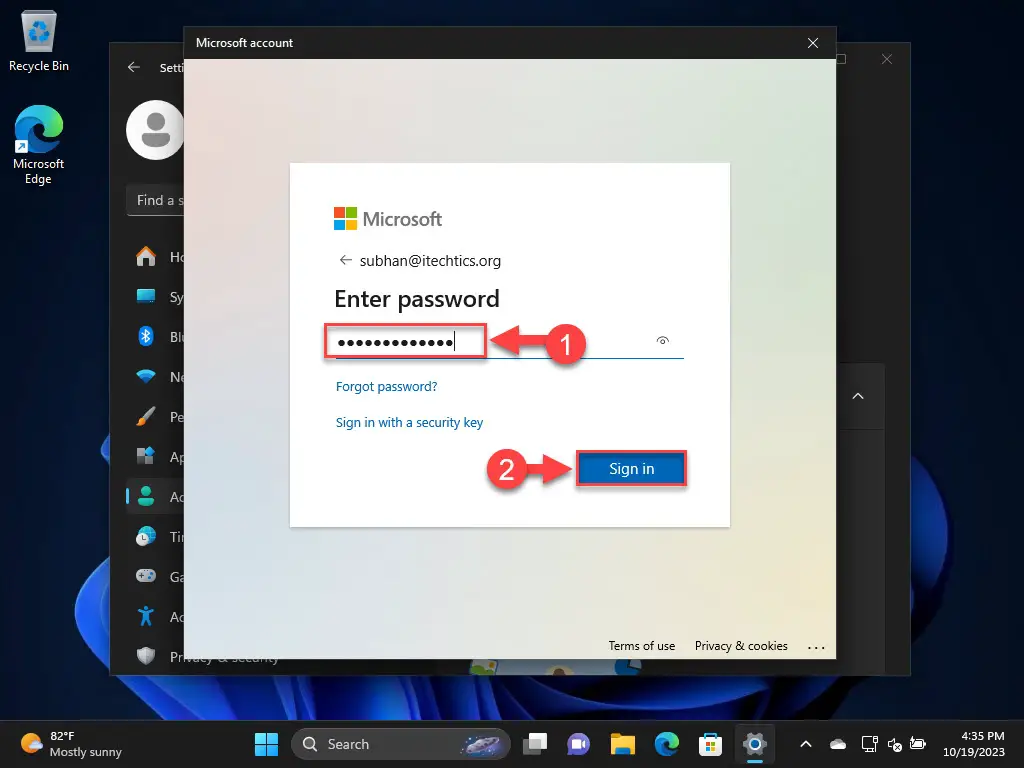Toggle password visibility eye icon
Viewport: 1024px width, 768px height.
[662, 340]
